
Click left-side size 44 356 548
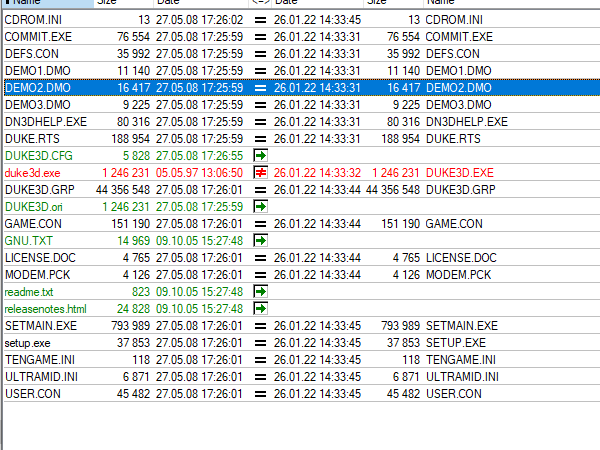click(x=123, y=190)
